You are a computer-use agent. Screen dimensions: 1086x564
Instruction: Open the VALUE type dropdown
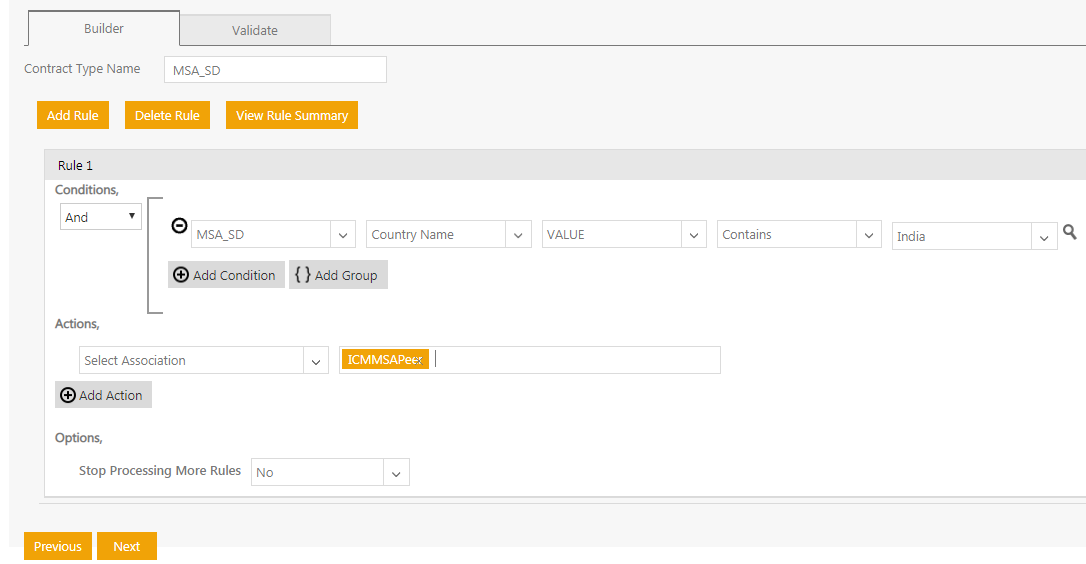pyautogui.click(x=693, y=235)
